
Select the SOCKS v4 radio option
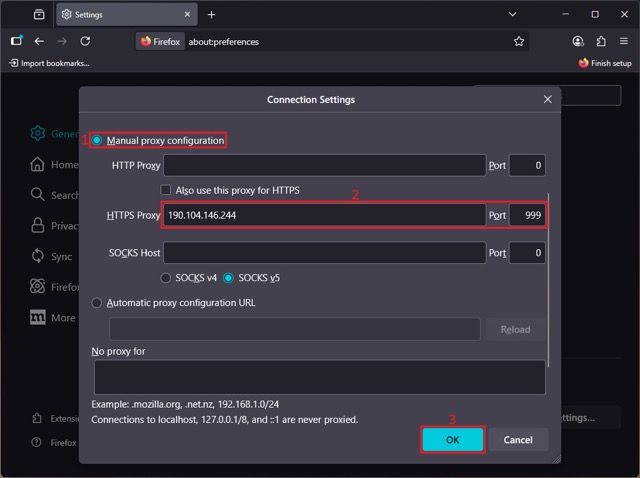point(166,277)
